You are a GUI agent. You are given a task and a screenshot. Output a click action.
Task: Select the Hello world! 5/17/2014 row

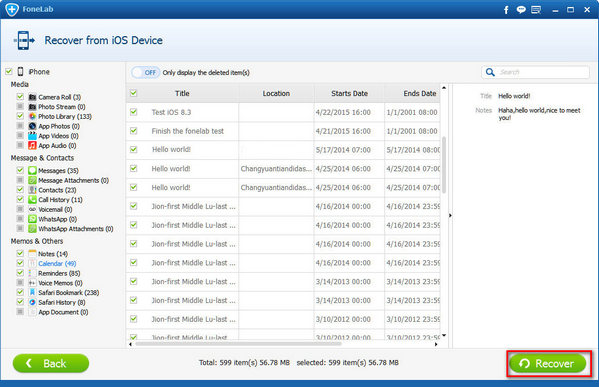click(283, 150)
